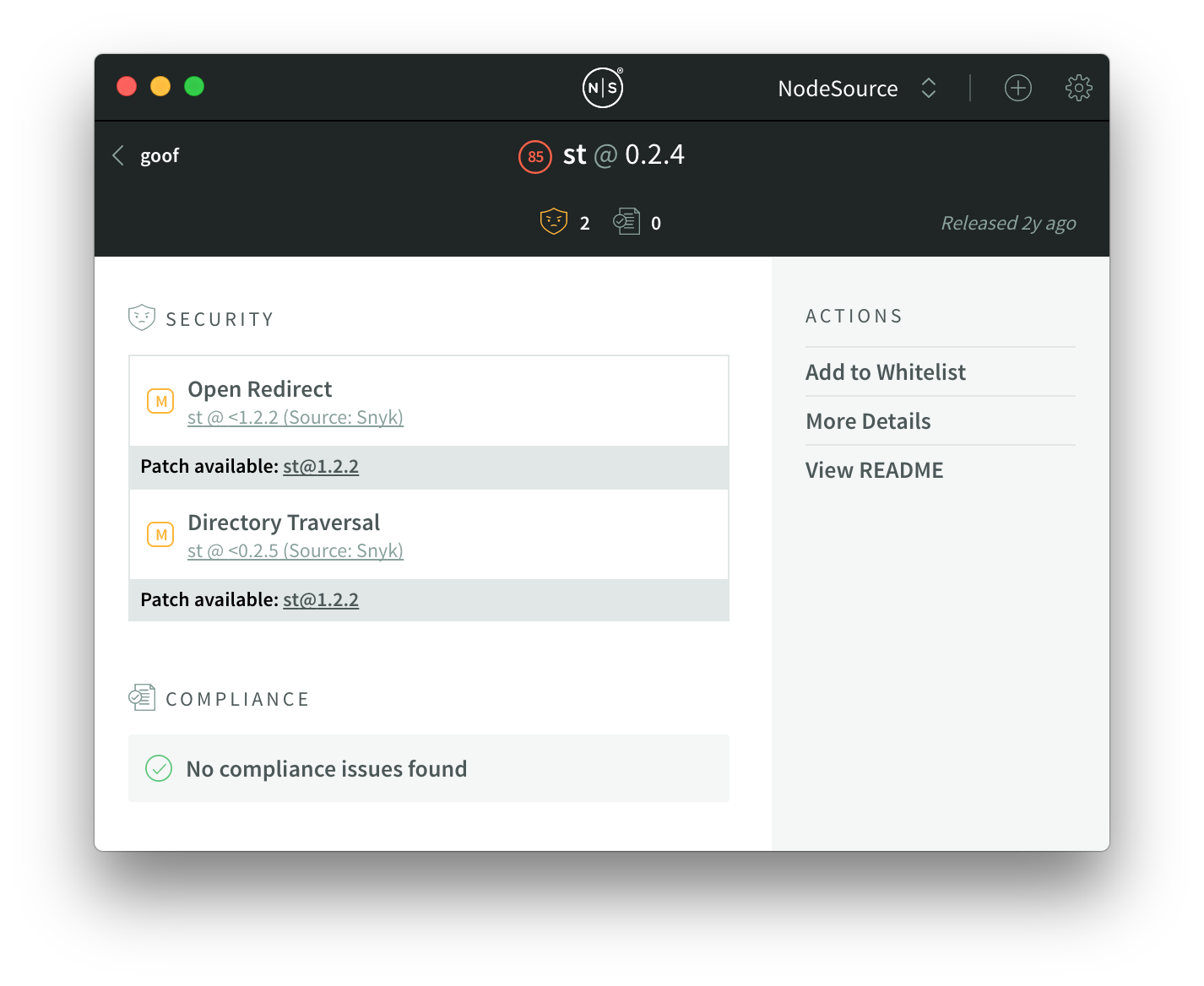Open the st @ <0.2.5 Snyk source link
Image resolution: width=1204 pixels, height=986 pixels.
(x=296, y=550)
